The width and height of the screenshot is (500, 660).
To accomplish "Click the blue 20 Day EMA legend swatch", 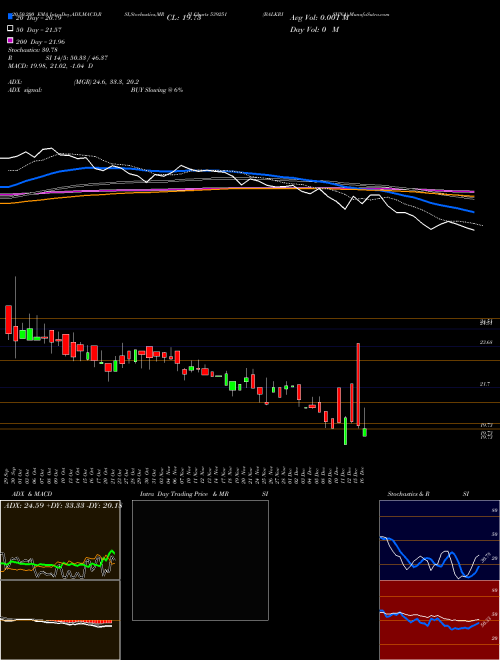I will tap(10, 16).
